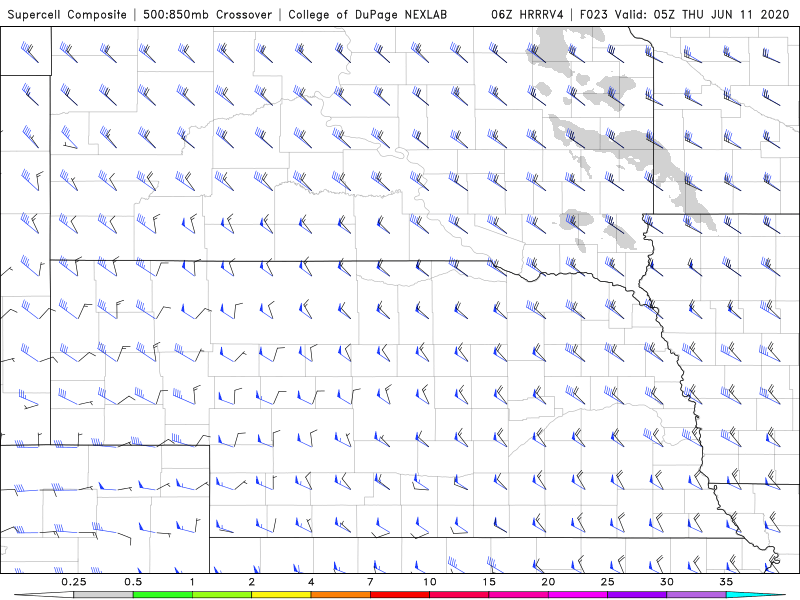Click the legend value 2
This screenshot has height=600, width=800.
click(x=252, y=582)
